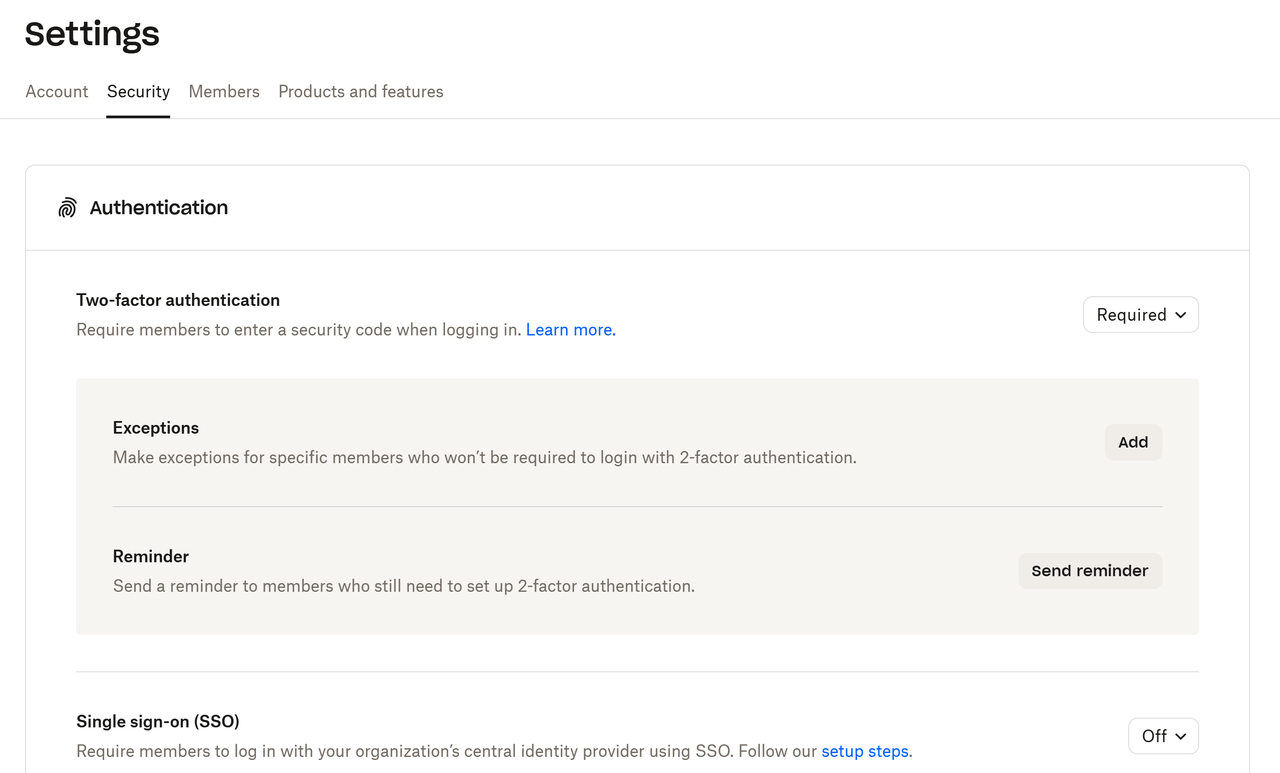Follow the Learn more link
Screen dimensions: 1280x773
[x=570, y=330]
